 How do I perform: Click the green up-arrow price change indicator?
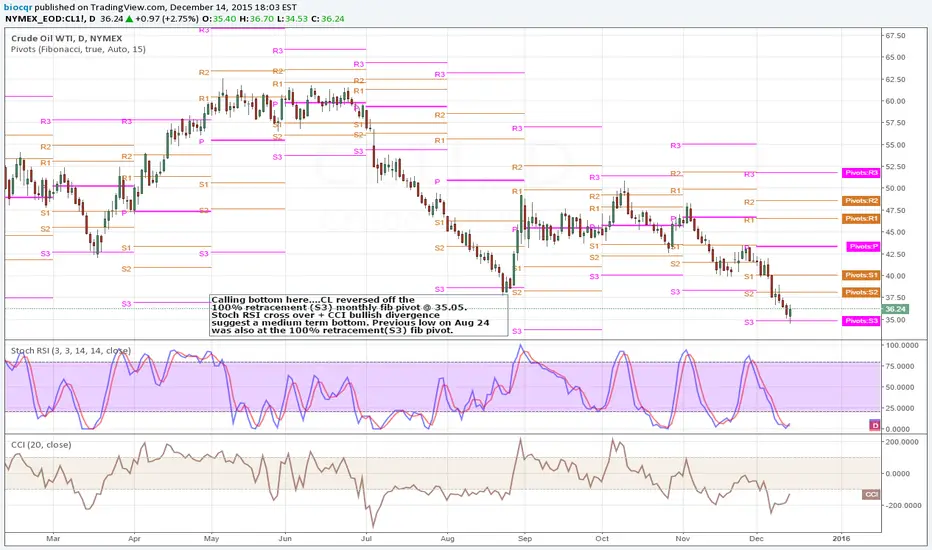(x=130, y=19)
